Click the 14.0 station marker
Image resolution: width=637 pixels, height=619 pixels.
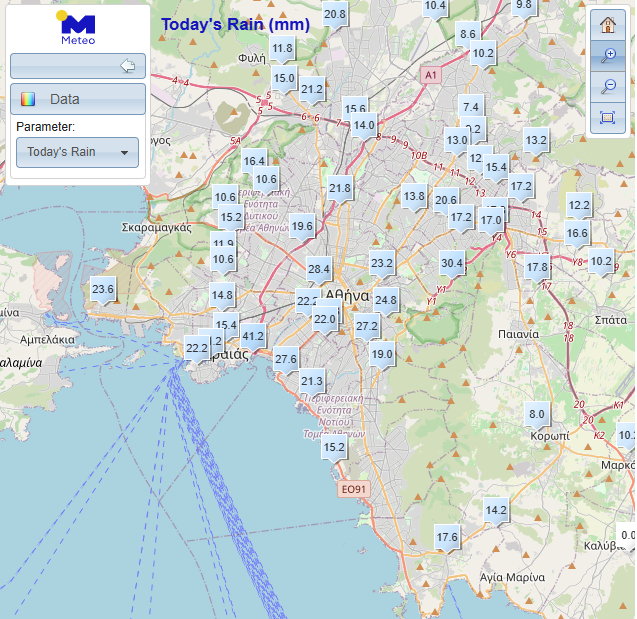[x=364, y=125]
